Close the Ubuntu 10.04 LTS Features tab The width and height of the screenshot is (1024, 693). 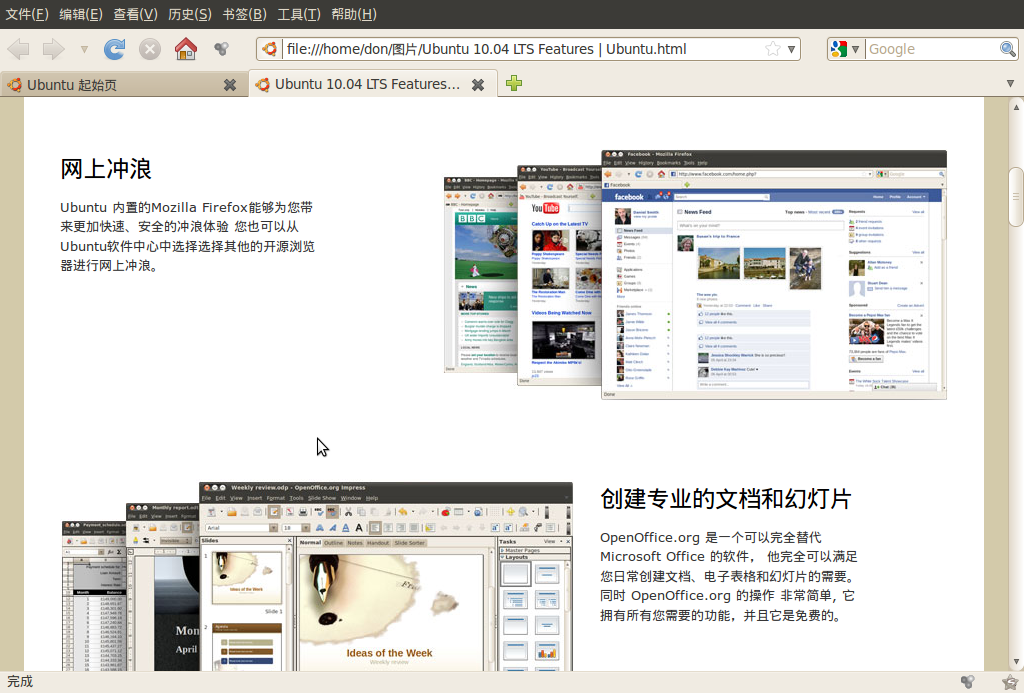pos(478,85)
